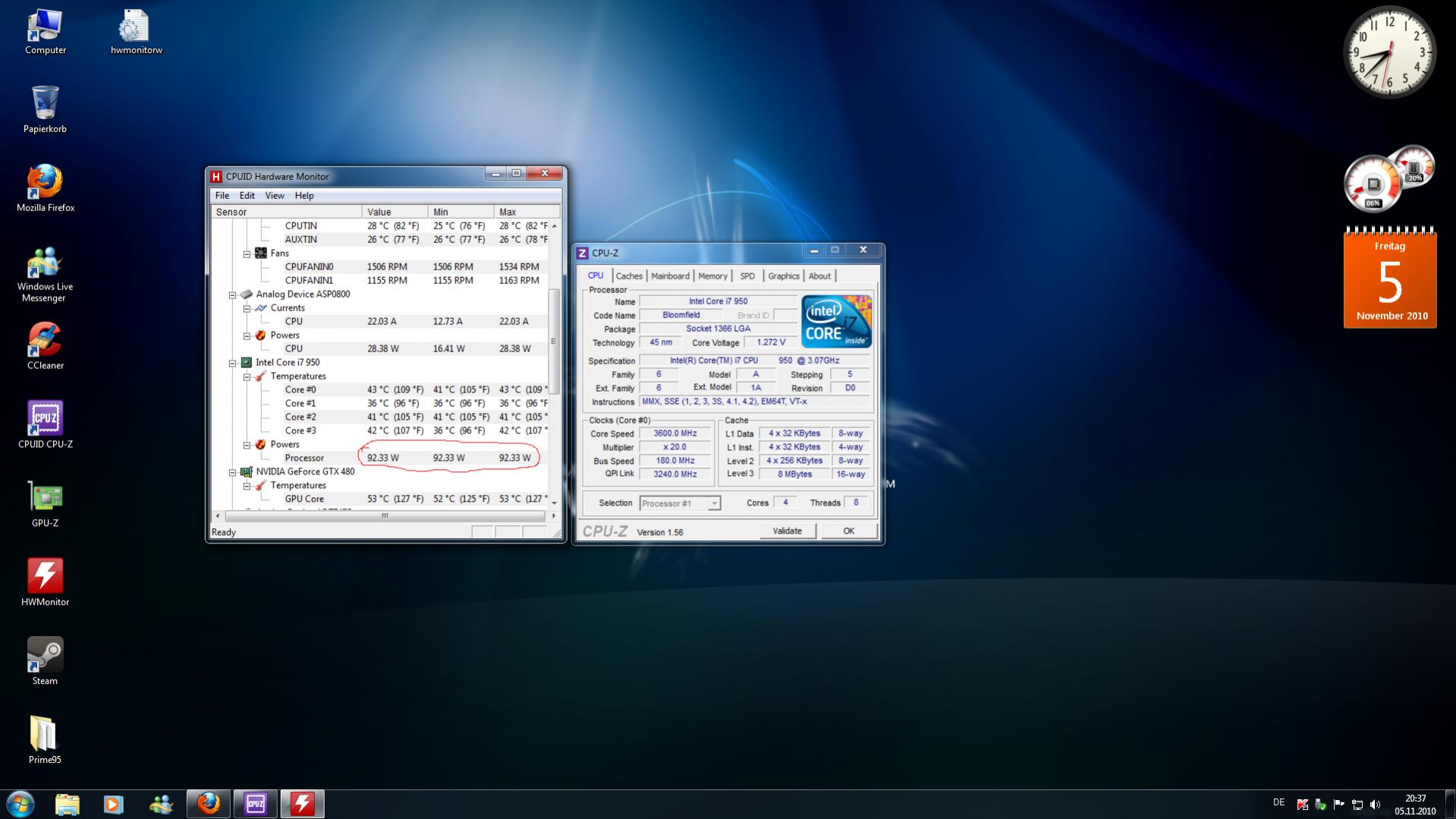Switch to CPU-Z in the taskbar

coord(256,804)
